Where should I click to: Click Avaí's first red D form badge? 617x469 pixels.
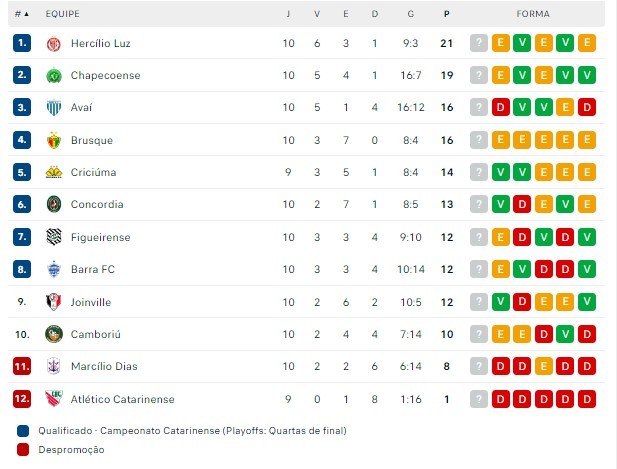point(501,107)
